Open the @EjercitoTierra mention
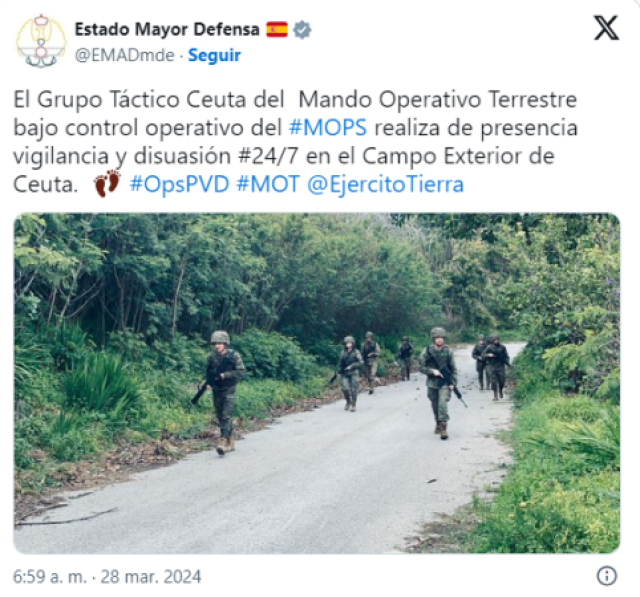This screenshot has width=640, height=597. 385,184
